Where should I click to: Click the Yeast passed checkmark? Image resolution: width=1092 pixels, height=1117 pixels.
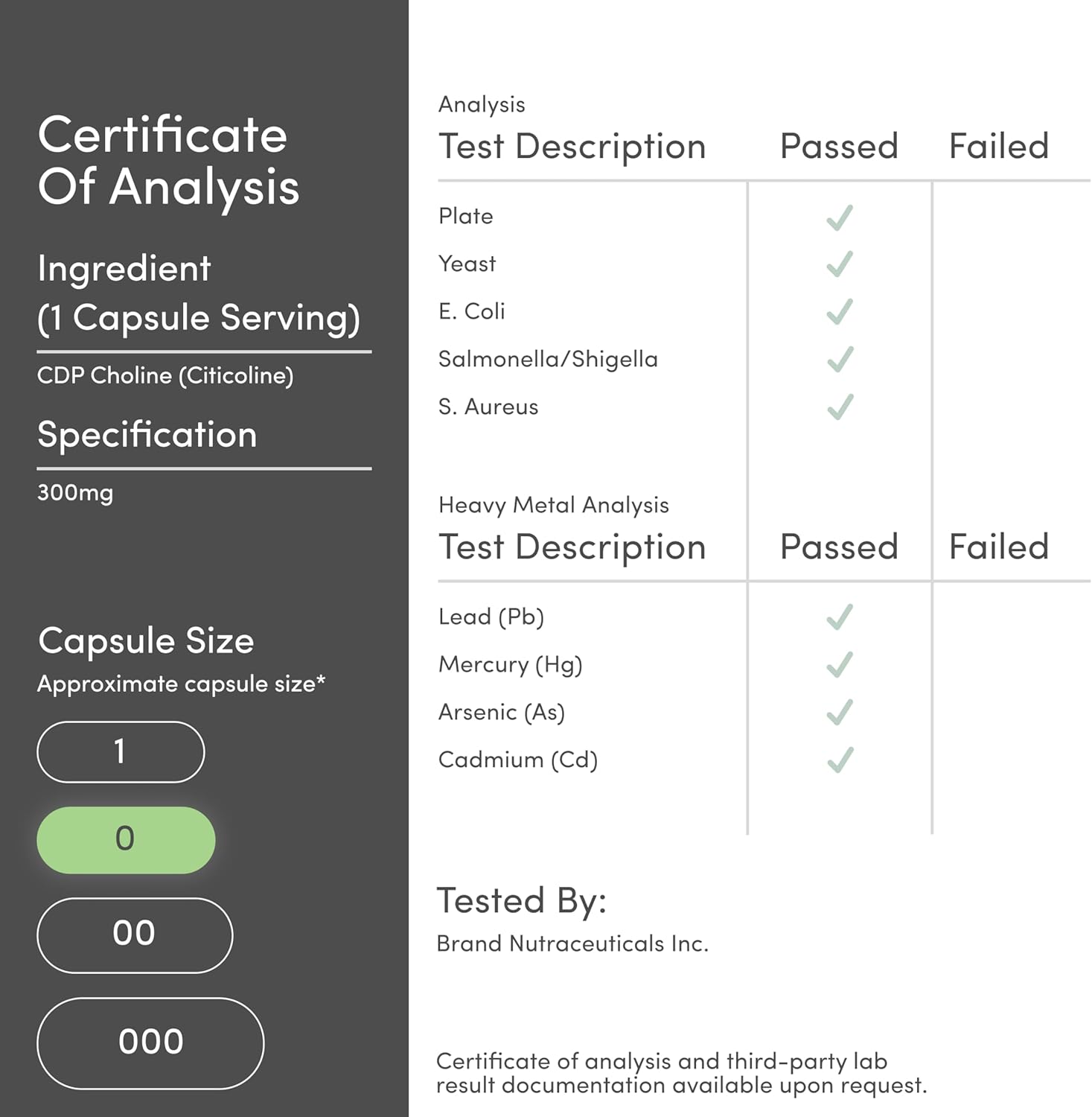[840, 264]
